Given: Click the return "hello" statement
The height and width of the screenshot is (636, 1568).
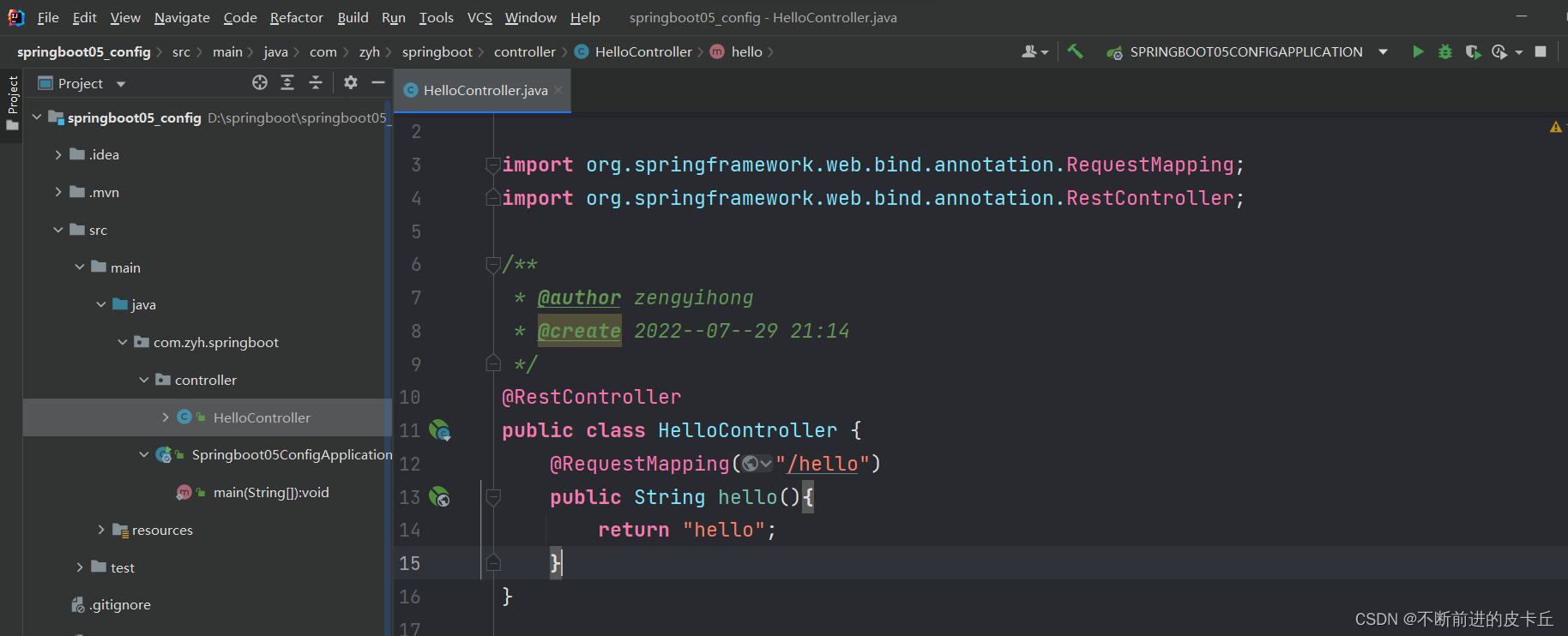Looking at the screenshot, I should 686,530.
